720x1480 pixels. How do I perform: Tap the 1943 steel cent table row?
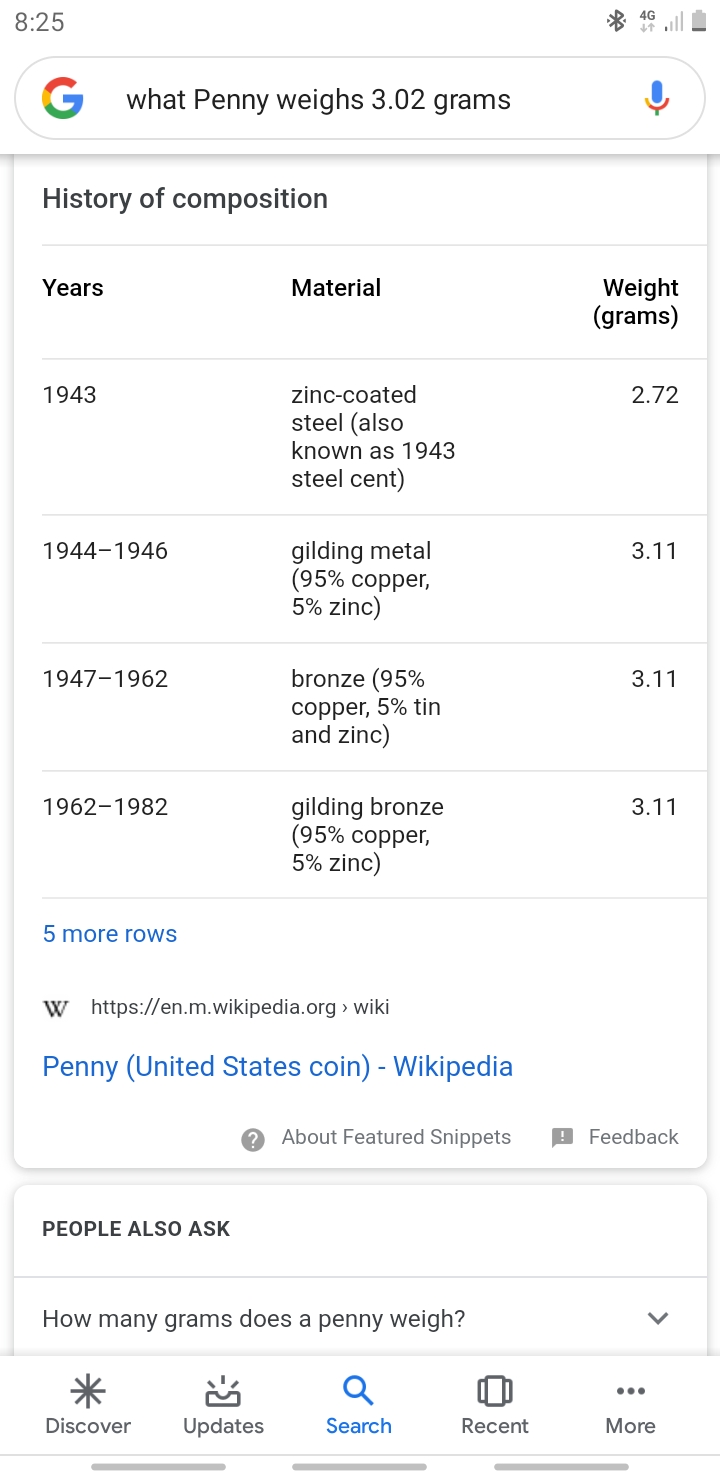360,437
